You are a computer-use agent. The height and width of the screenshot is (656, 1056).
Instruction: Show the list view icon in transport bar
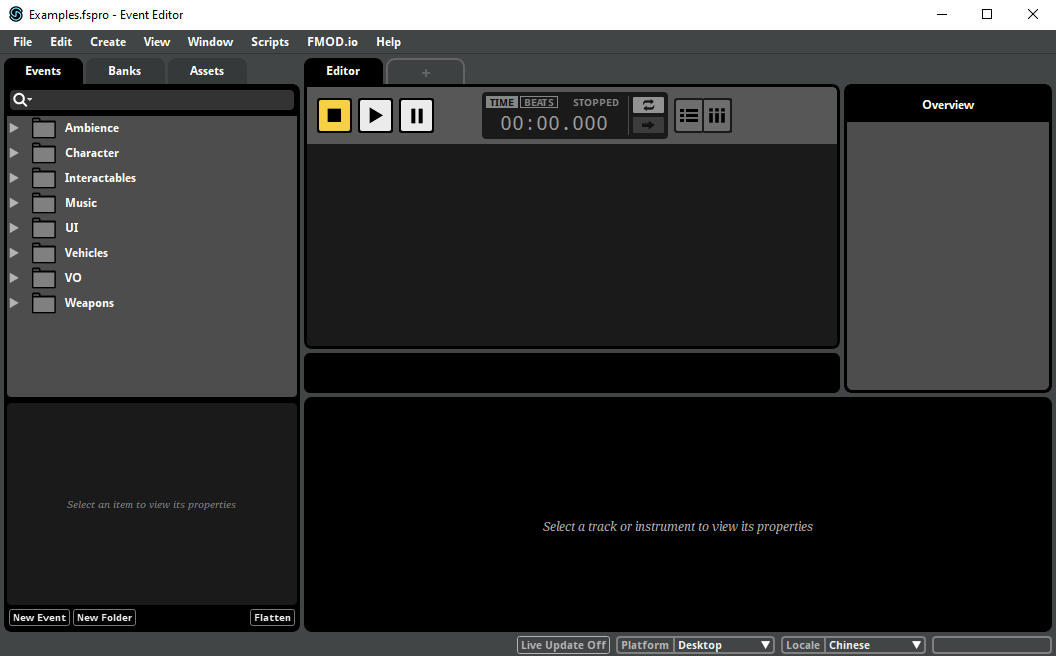(x=689, y=115)
